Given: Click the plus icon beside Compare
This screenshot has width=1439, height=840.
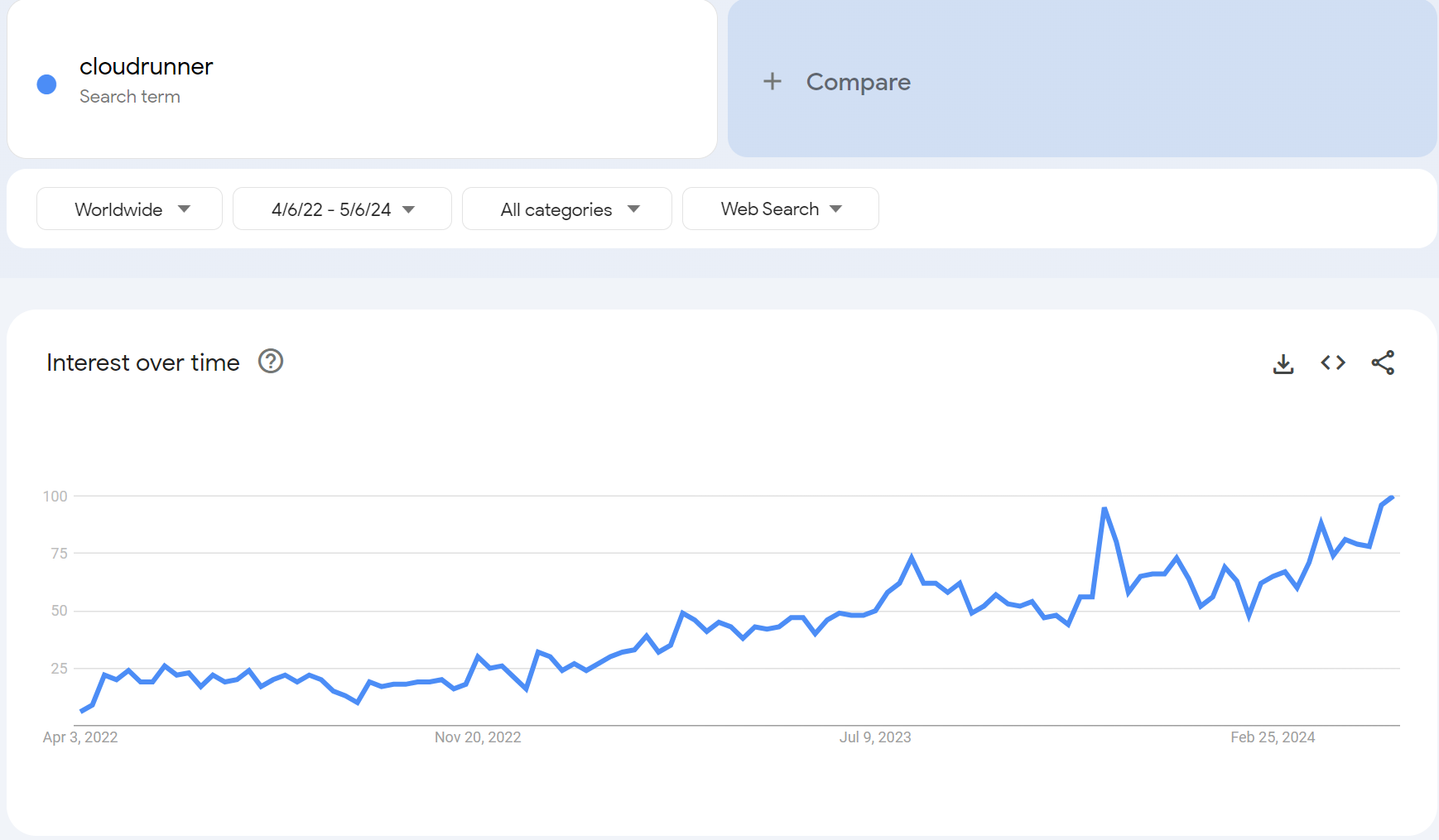Looking at the screenshot, I should (x=772, y=81).
